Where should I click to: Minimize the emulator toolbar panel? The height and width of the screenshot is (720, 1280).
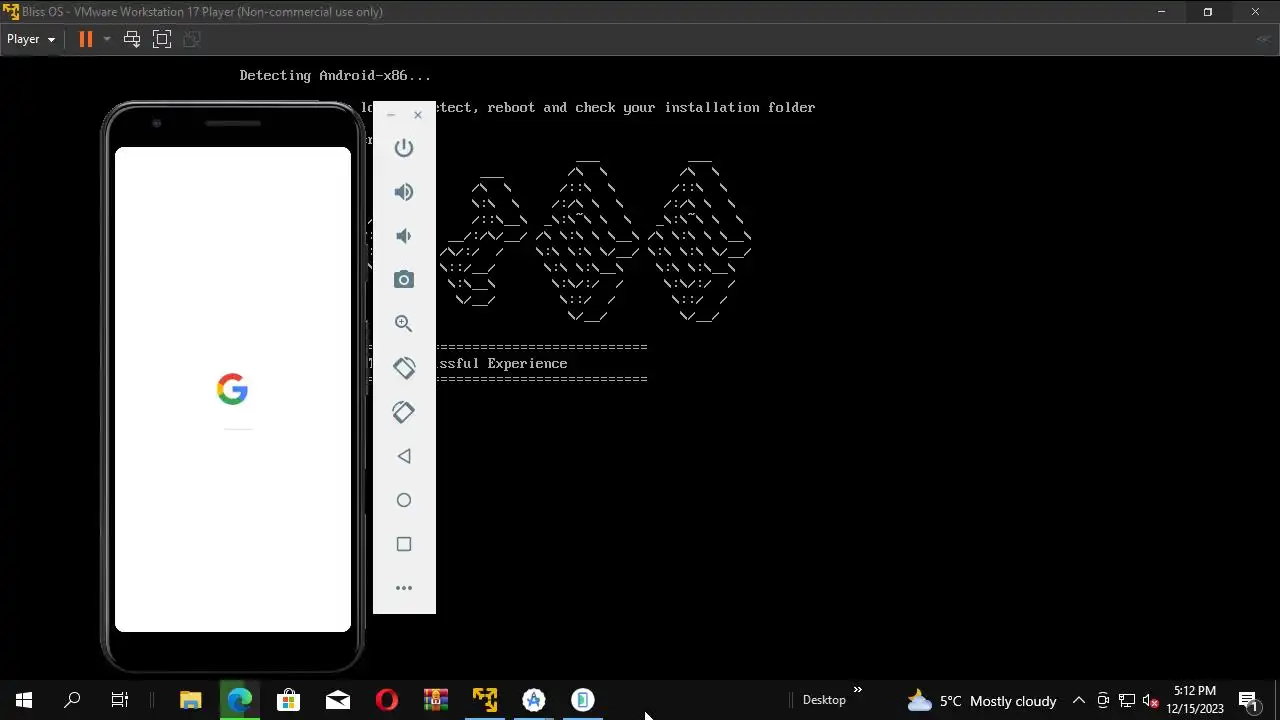click(x=391, y=115)
